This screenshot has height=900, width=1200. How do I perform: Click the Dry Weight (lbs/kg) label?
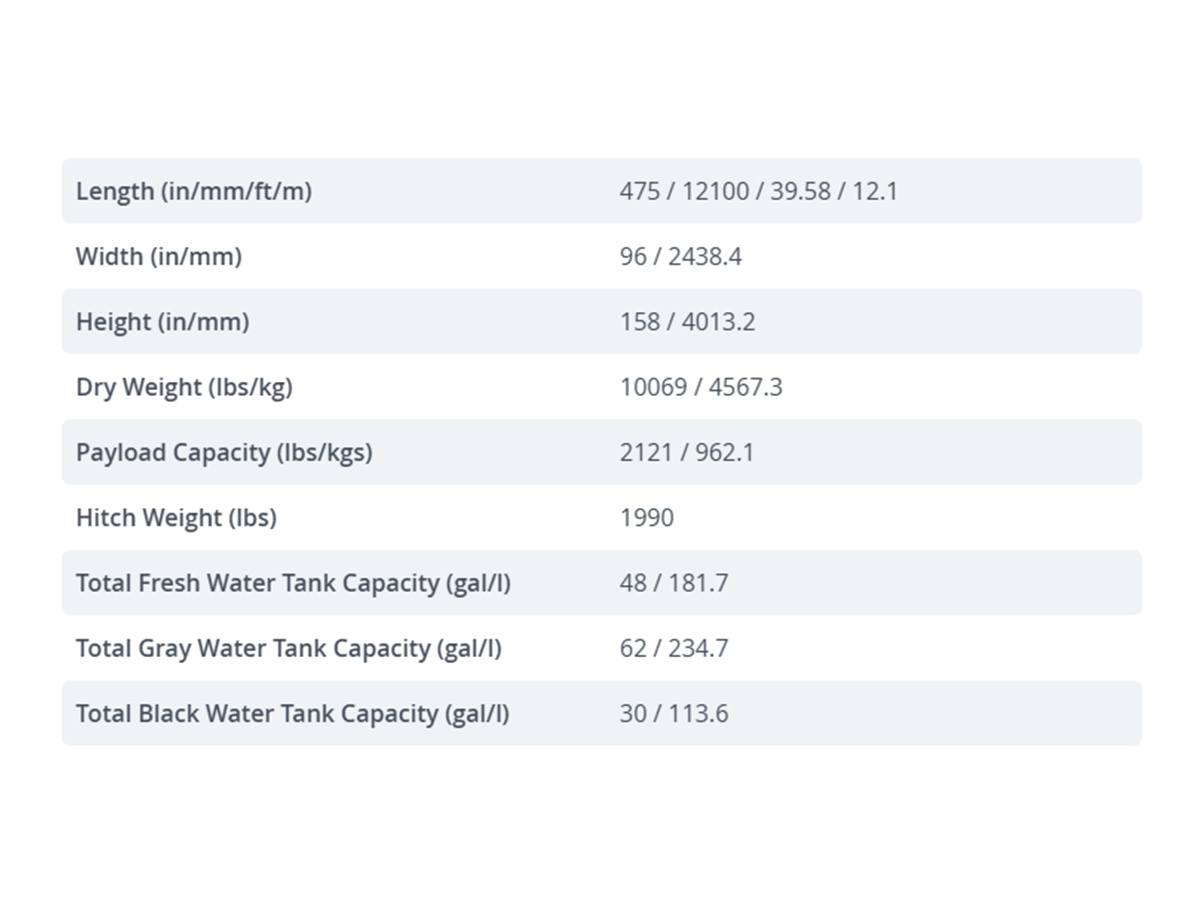(184, 387)
